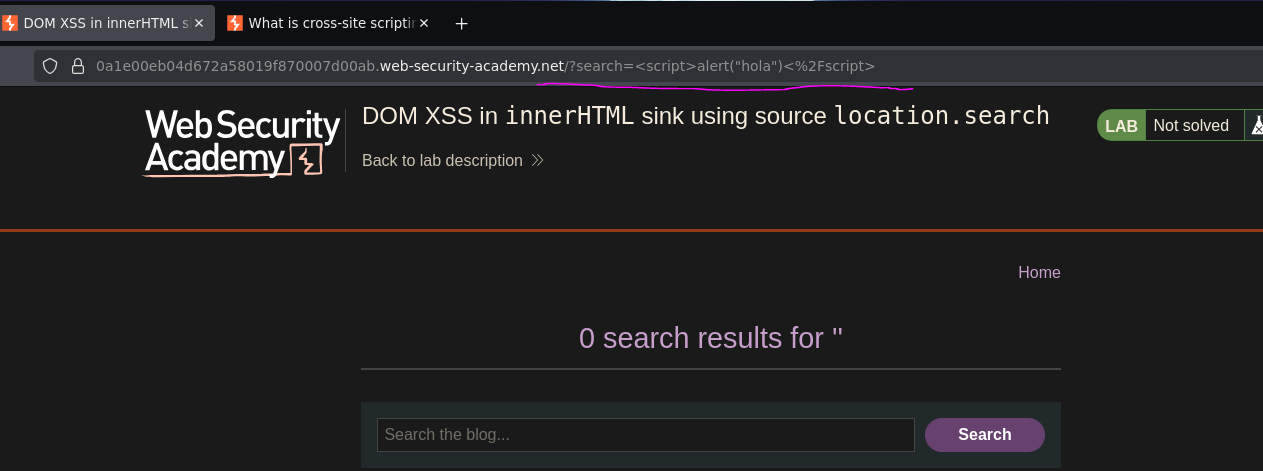The width and height of the screenshot is (1263, 471).
Task: Click the Search the blog input field
Action: point(646,435)
